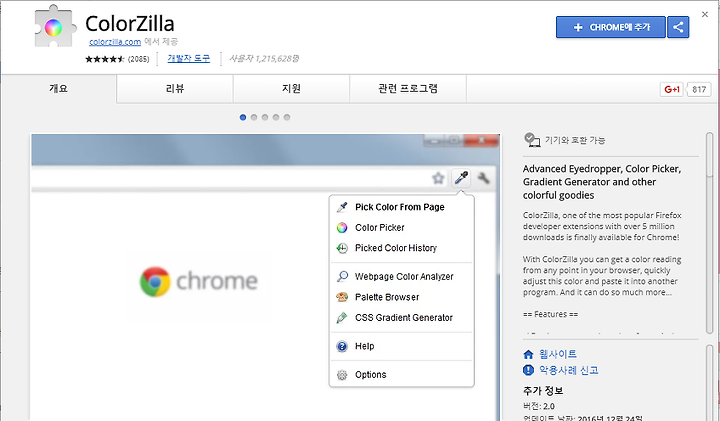Click the Color Picker wheel icon
This screenshot has width=720, height=421.
click(342, 227)
